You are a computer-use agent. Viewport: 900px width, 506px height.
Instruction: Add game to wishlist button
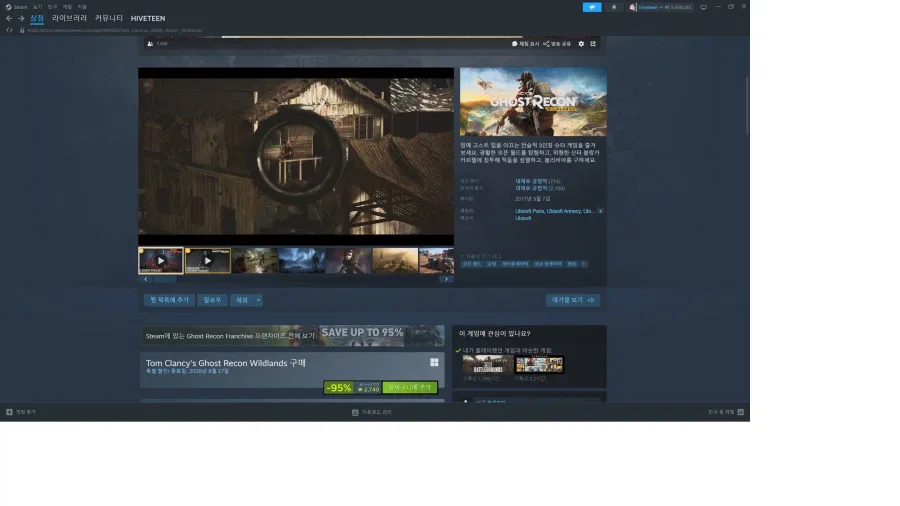[x=169, y=300]
